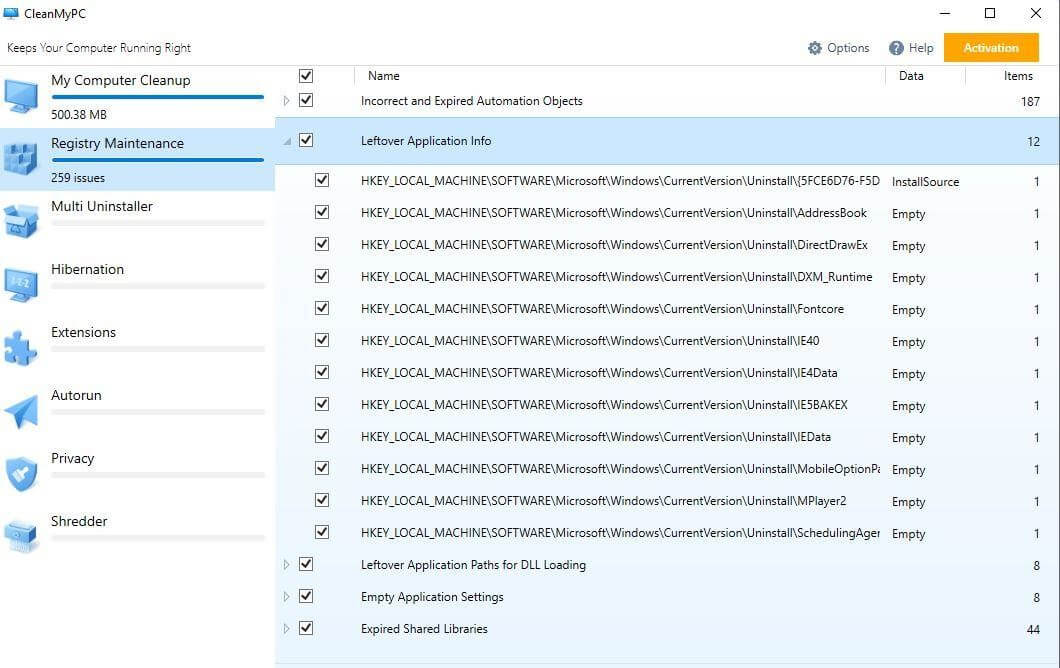
Task: Uncheck the IE5BAKEX entry checkbox
Action: (x=322, y=404)
